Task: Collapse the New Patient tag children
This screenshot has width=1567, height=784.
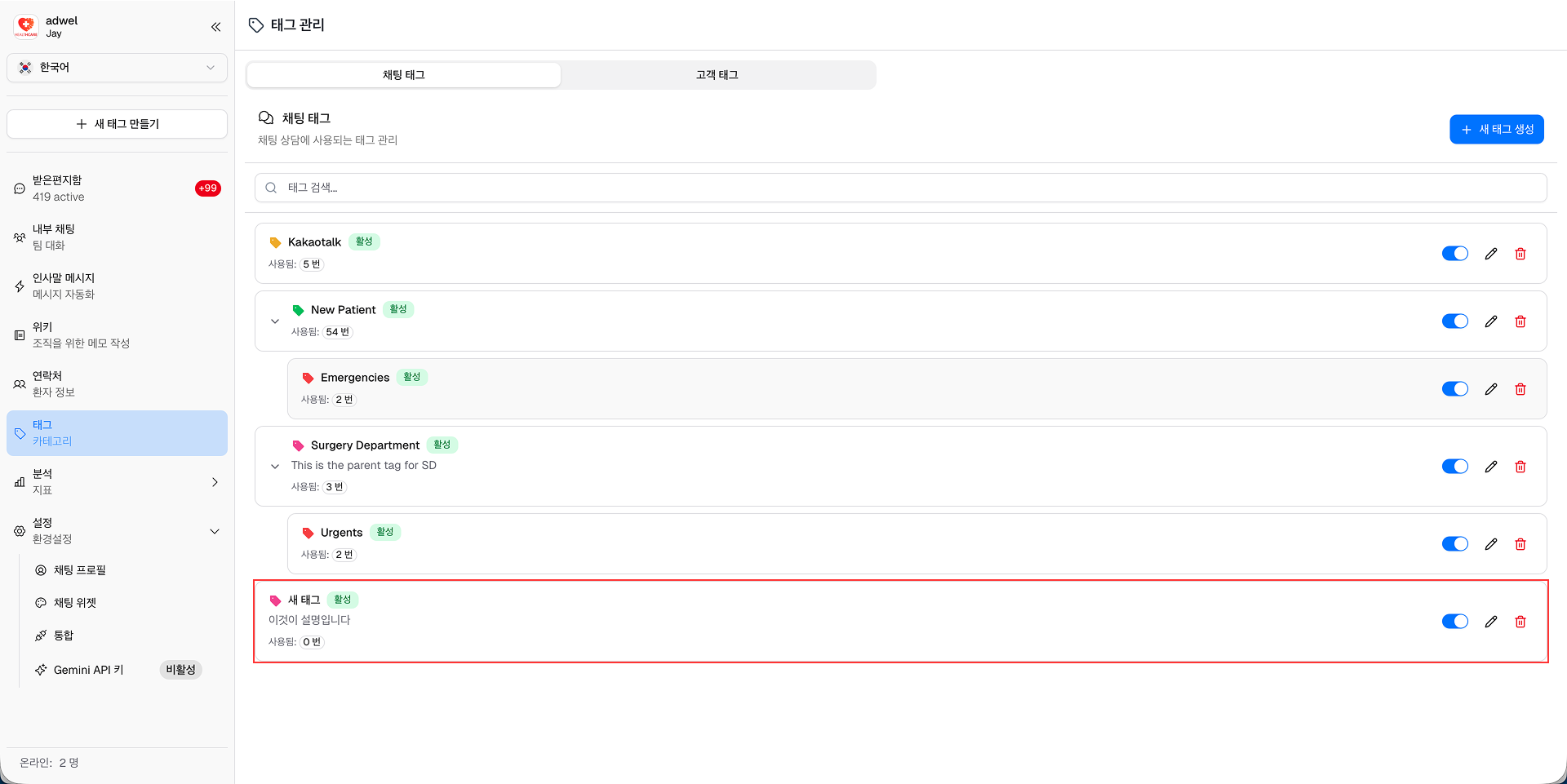Action: [275, 321]
